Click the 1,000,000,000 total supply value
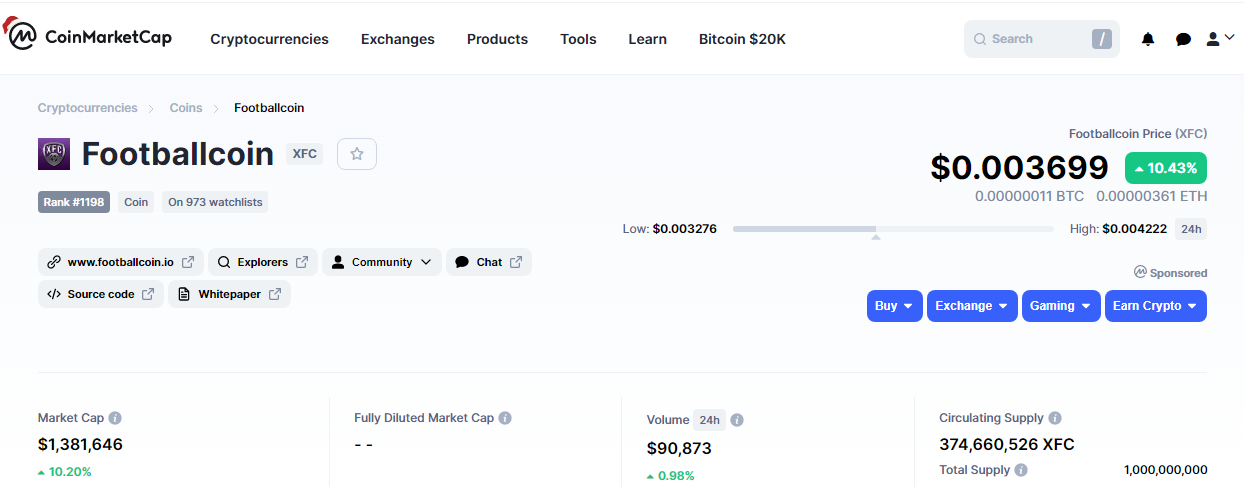This screenshot has height=499, width=1244. tap(1165, 470)
